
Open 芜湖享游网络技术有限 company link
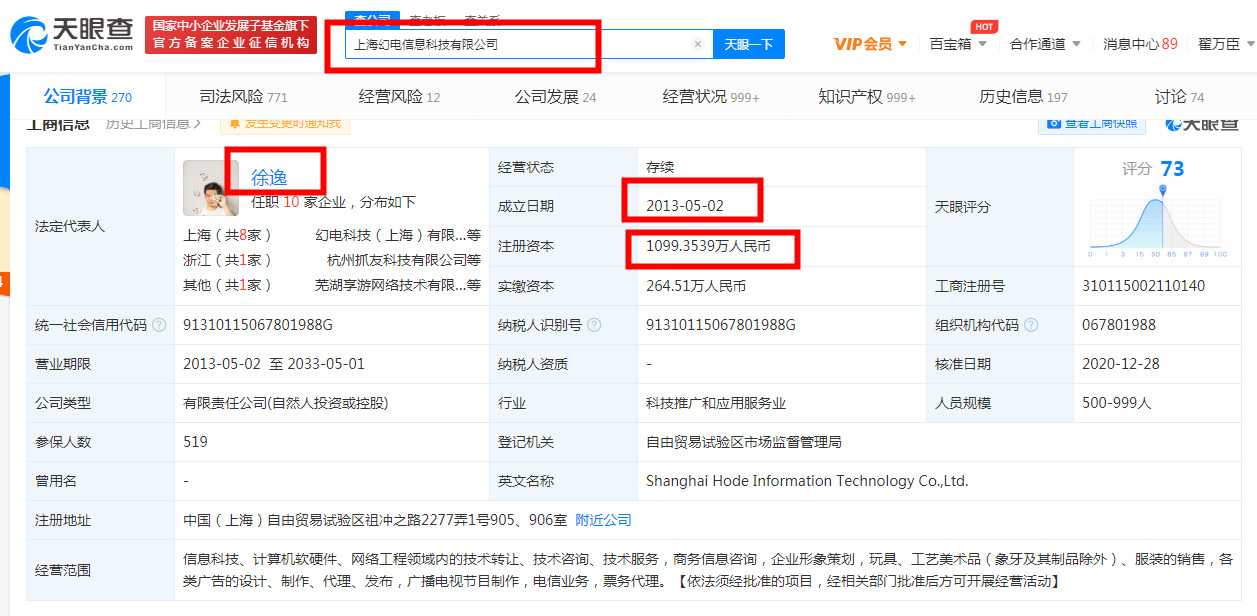coord(398,285)
